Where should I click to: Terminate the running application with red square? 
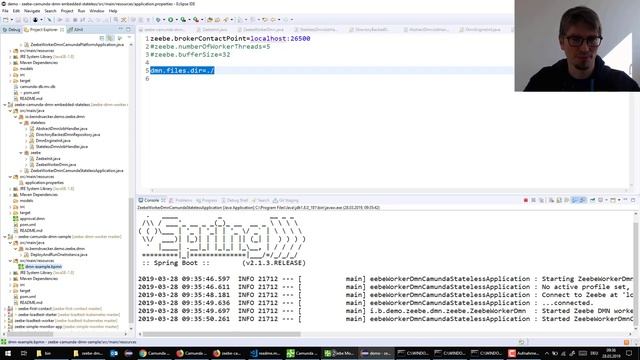[526, 200]
